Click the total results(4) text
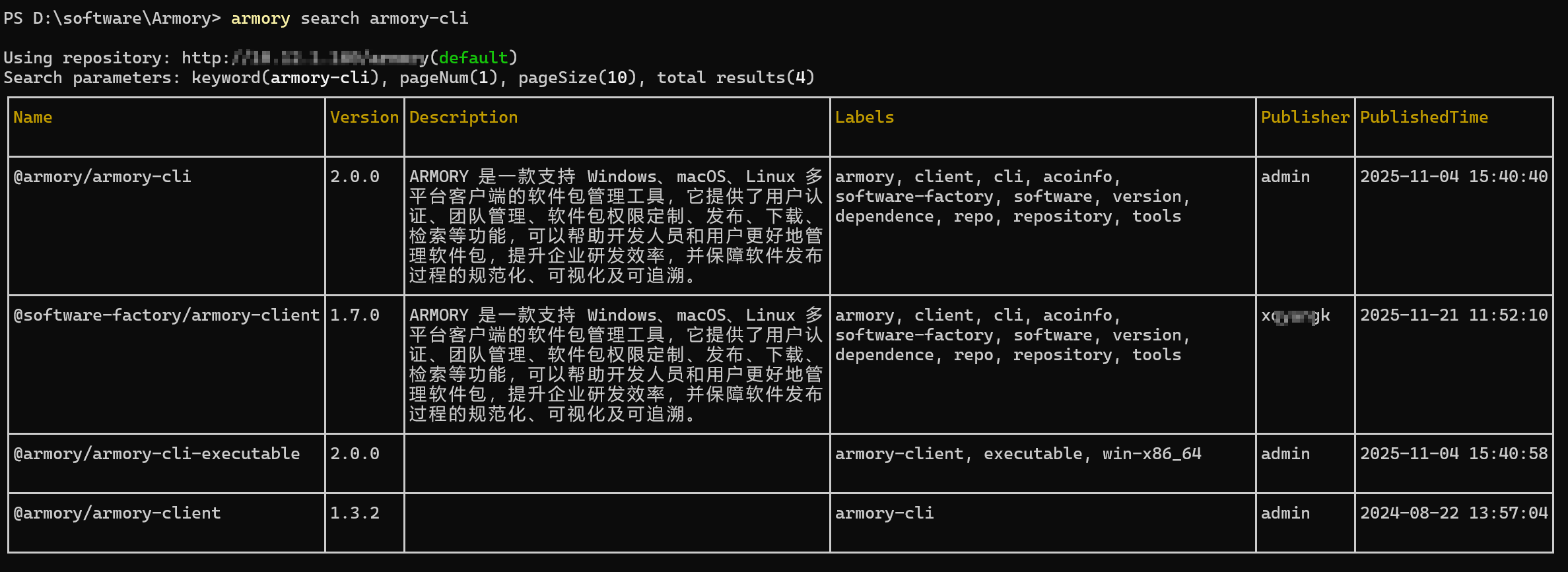Image resolution: width=1568 pixels, height=572 pixels. [x=735, y=78]
